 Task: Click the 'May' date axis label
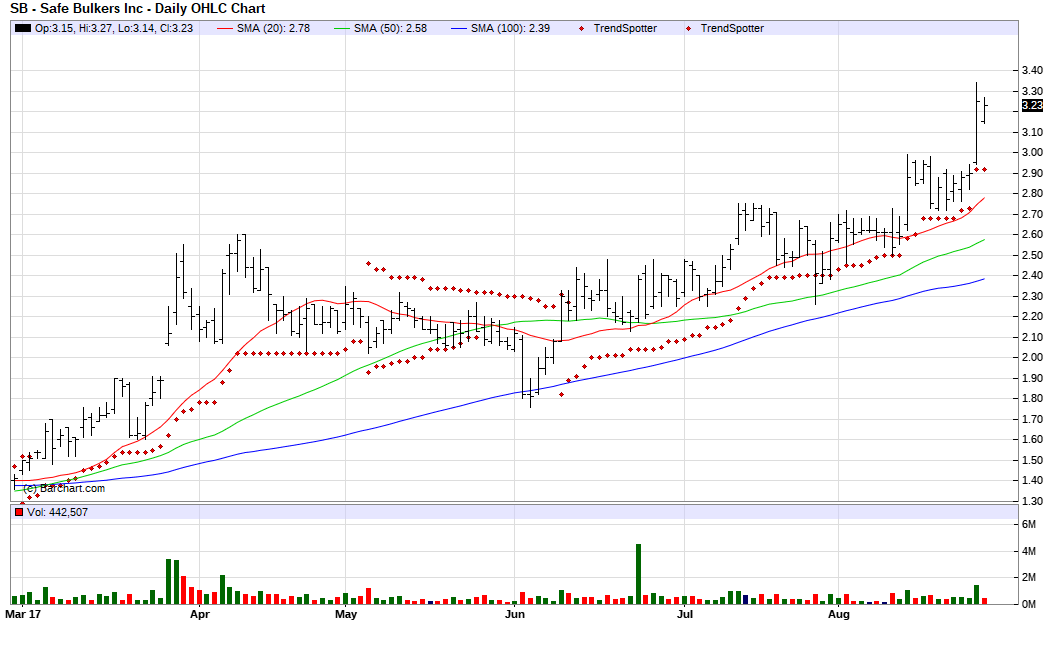pos(345,615)
